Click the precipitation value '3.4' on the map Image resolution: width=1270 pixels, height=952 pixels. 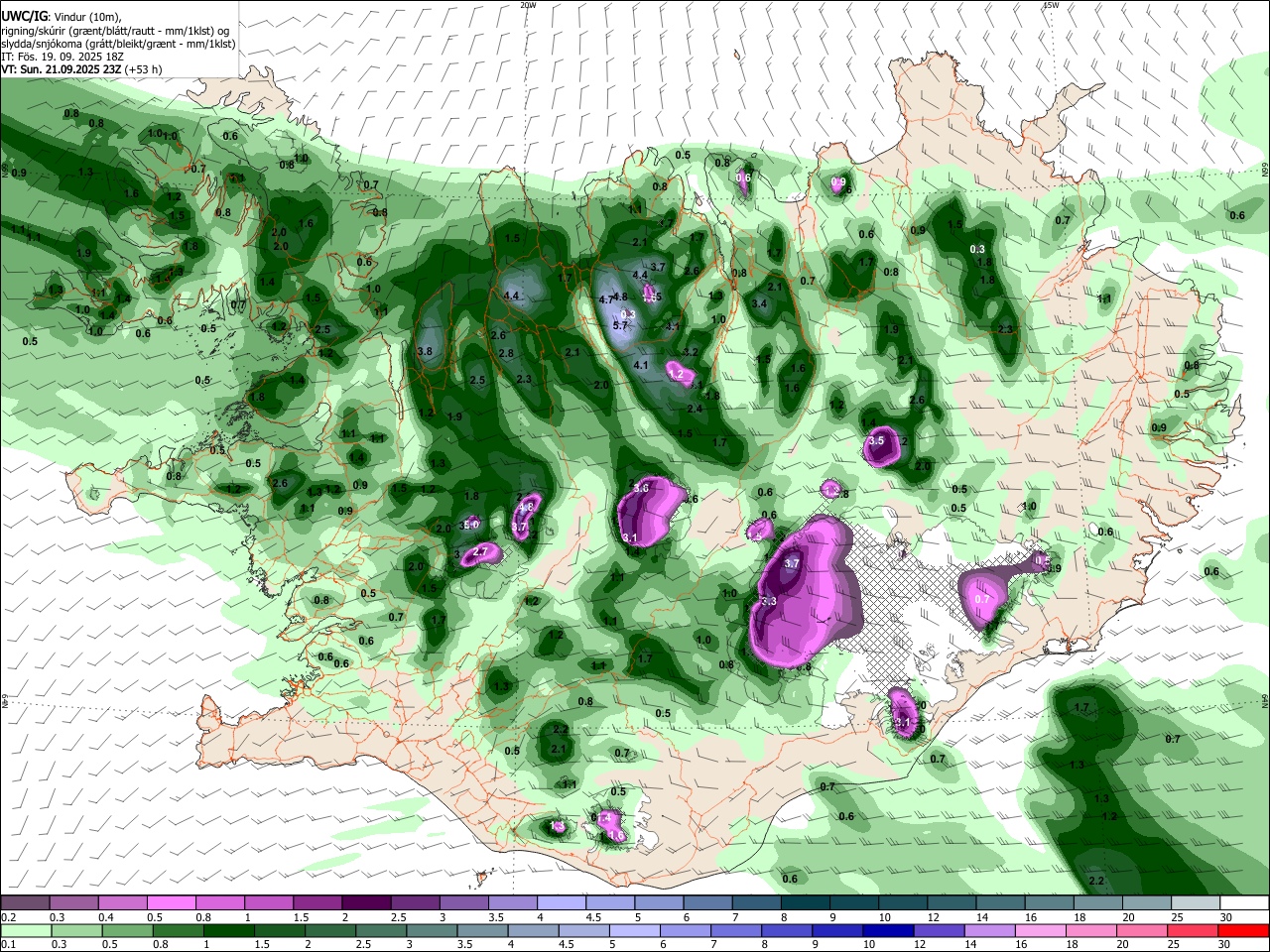coord(760,303)
